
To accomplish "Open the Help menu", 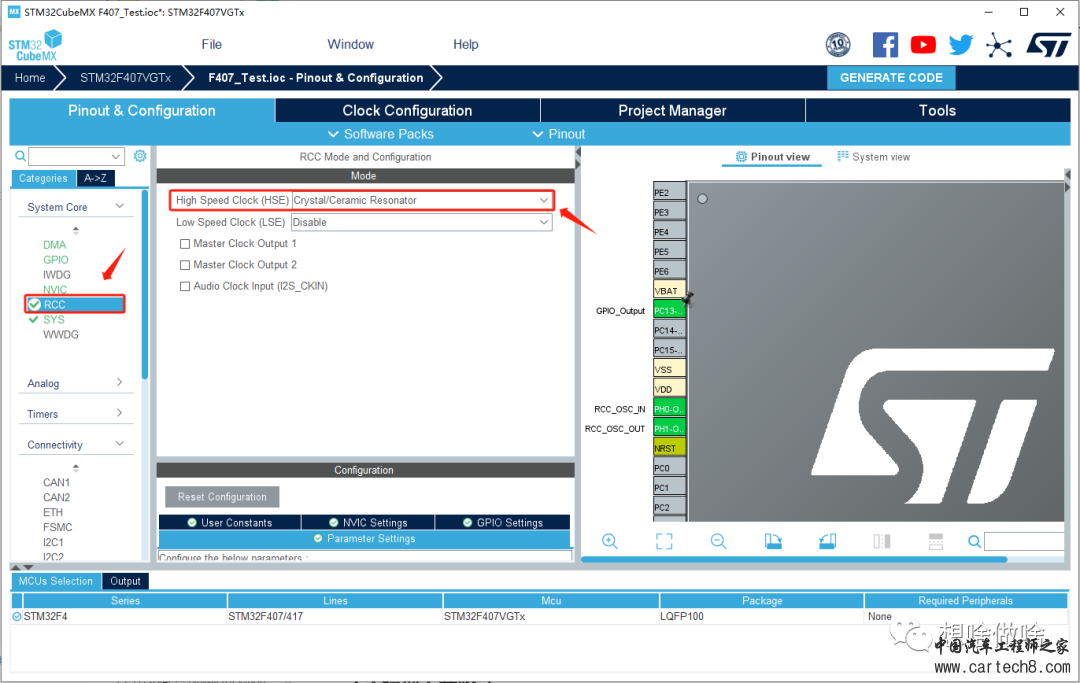I will click(x=466, y=44).
